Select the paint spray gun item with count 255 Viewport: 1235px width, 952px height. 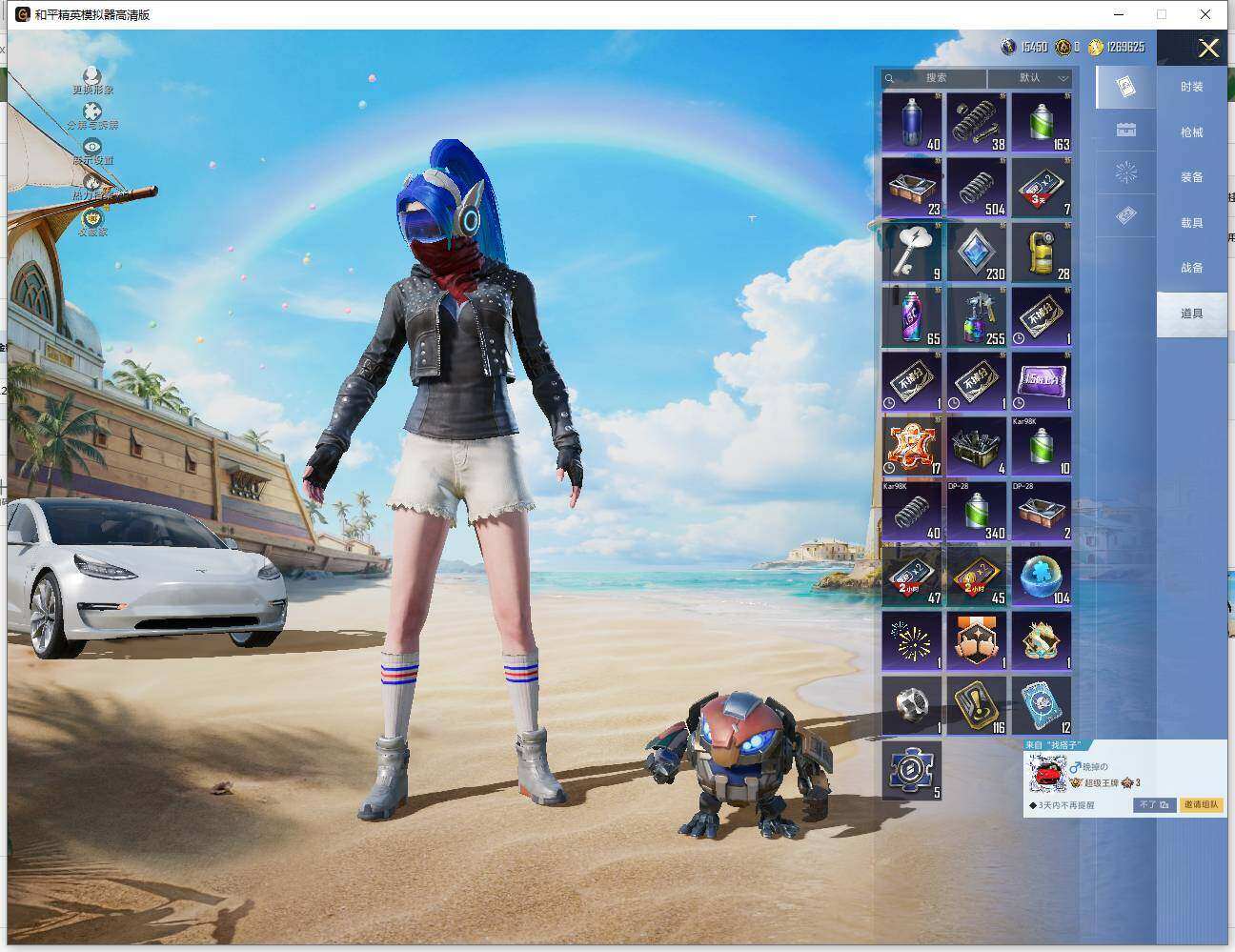[977, 316]
